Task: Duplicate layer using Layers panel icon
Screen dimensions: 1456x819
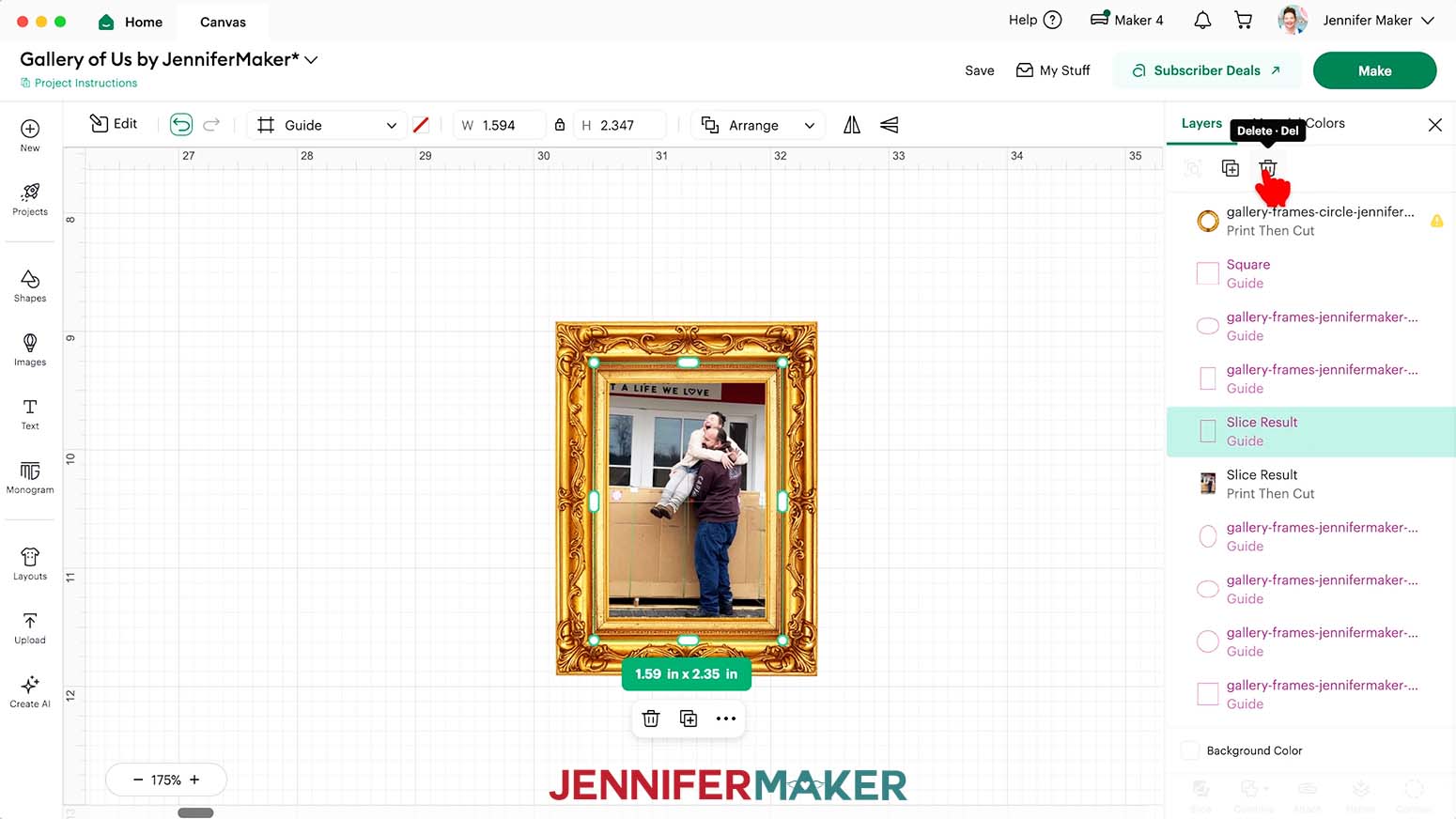Action: tap(1231, 168)
